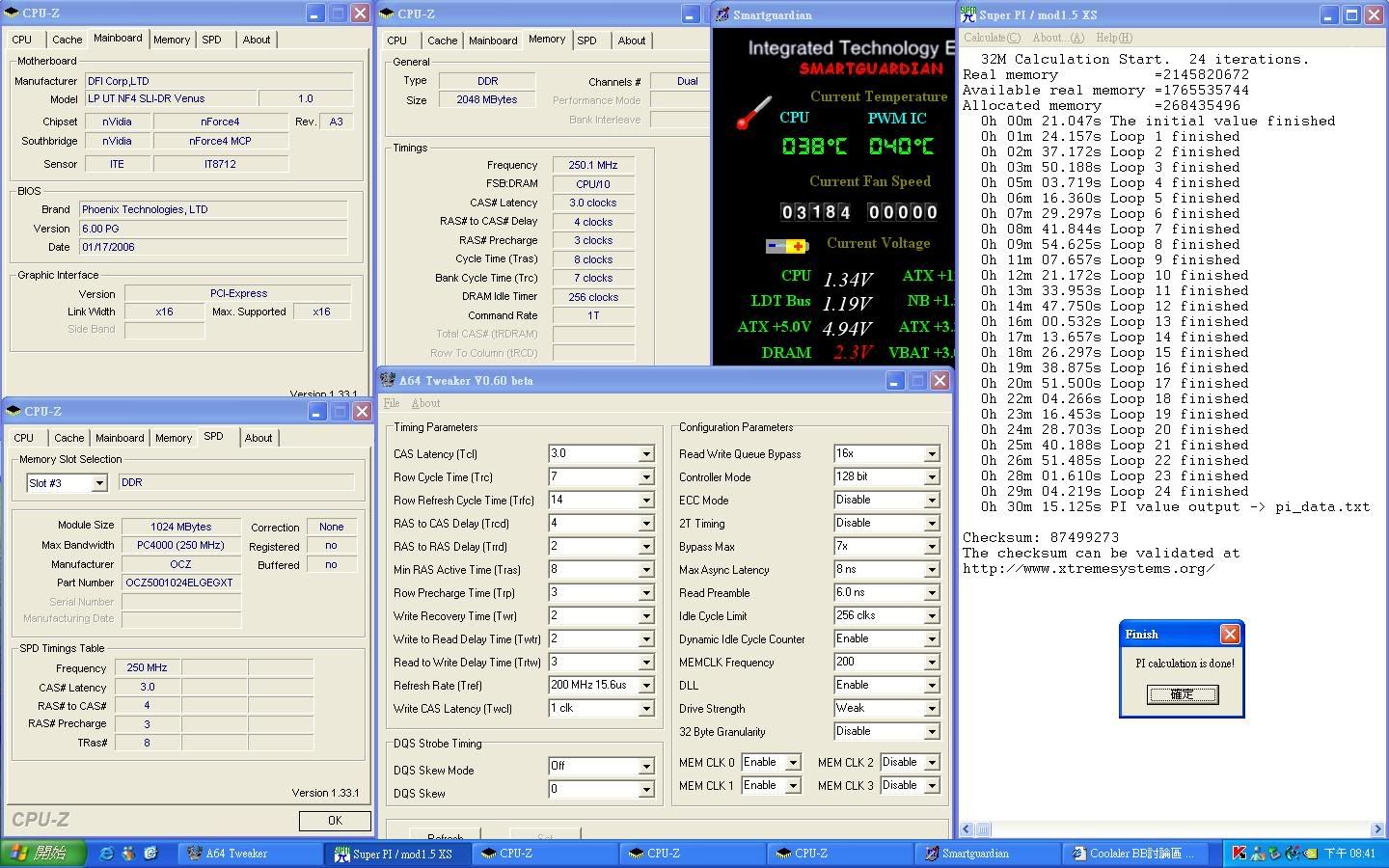The image size is (1389, 868).
Task: Open About tab in CPU-Z SPD window
Action: pyautogui.click(x=259, y=438)
